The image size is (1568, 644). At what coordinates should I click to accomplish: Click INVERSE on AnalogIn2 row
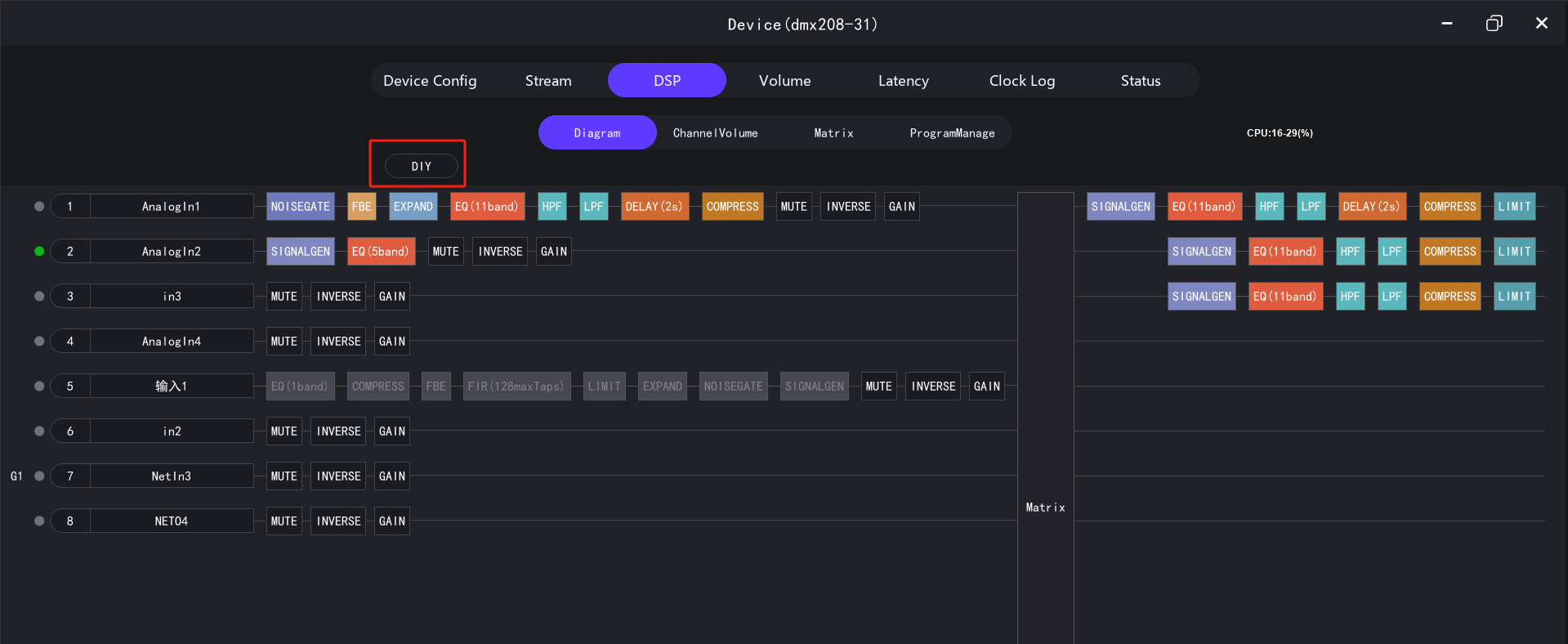point(501,252)
